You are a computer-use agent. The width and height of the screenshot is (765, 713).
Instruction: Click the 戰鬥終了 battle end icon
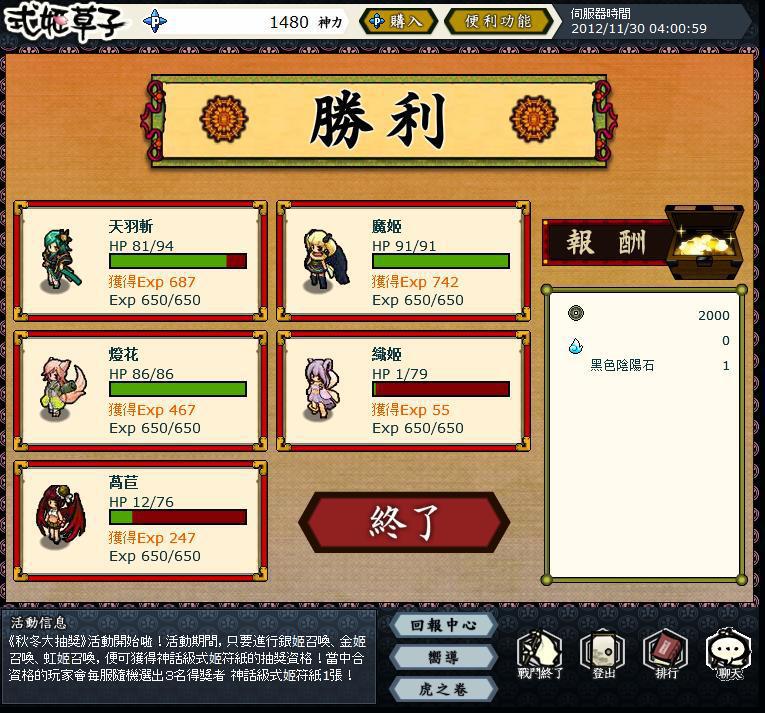pos(540,653)
